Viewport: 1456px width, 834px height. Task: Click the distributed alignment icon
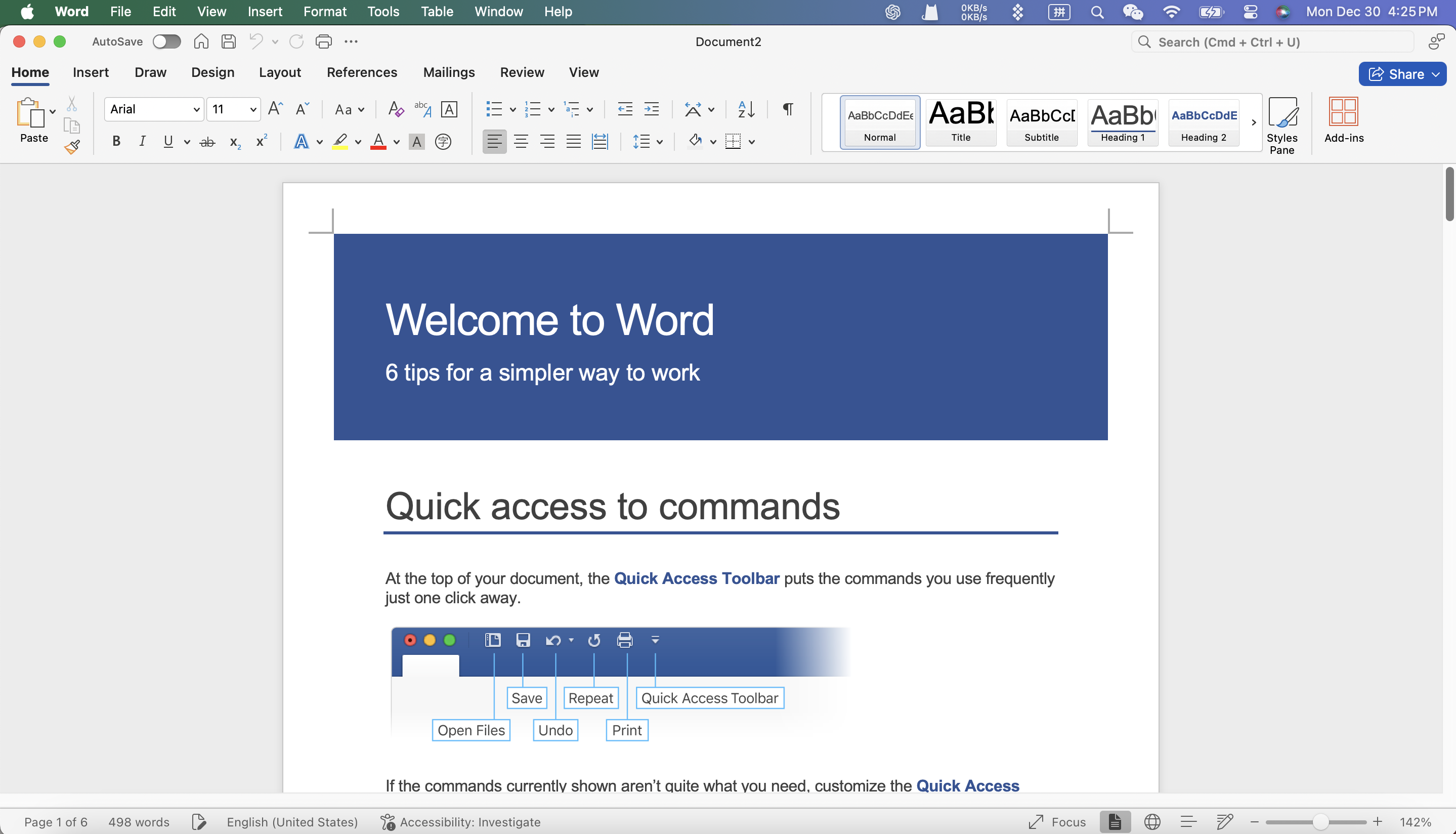pos(600,142)
